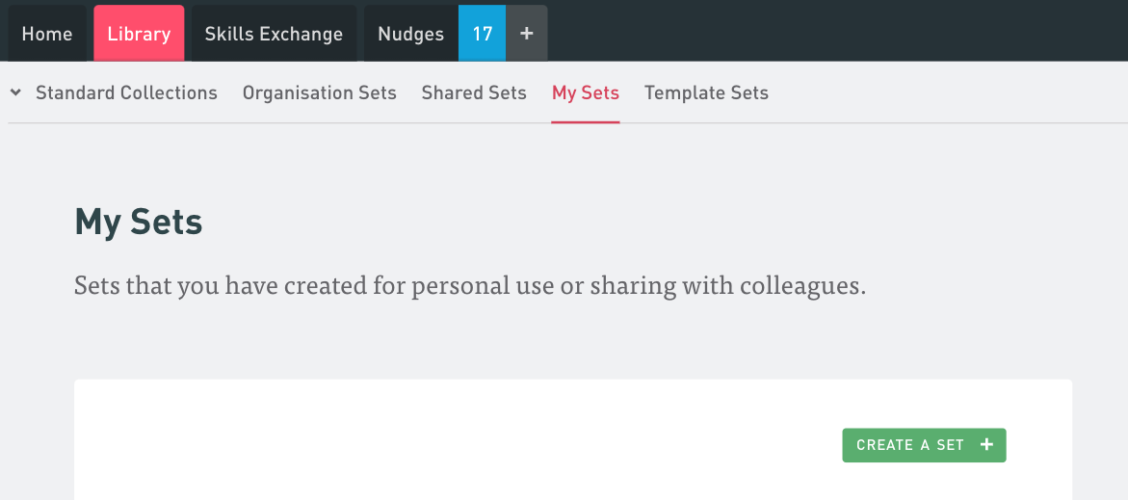Click the plus icon beside the 17 badge

[x=527, y=34]
